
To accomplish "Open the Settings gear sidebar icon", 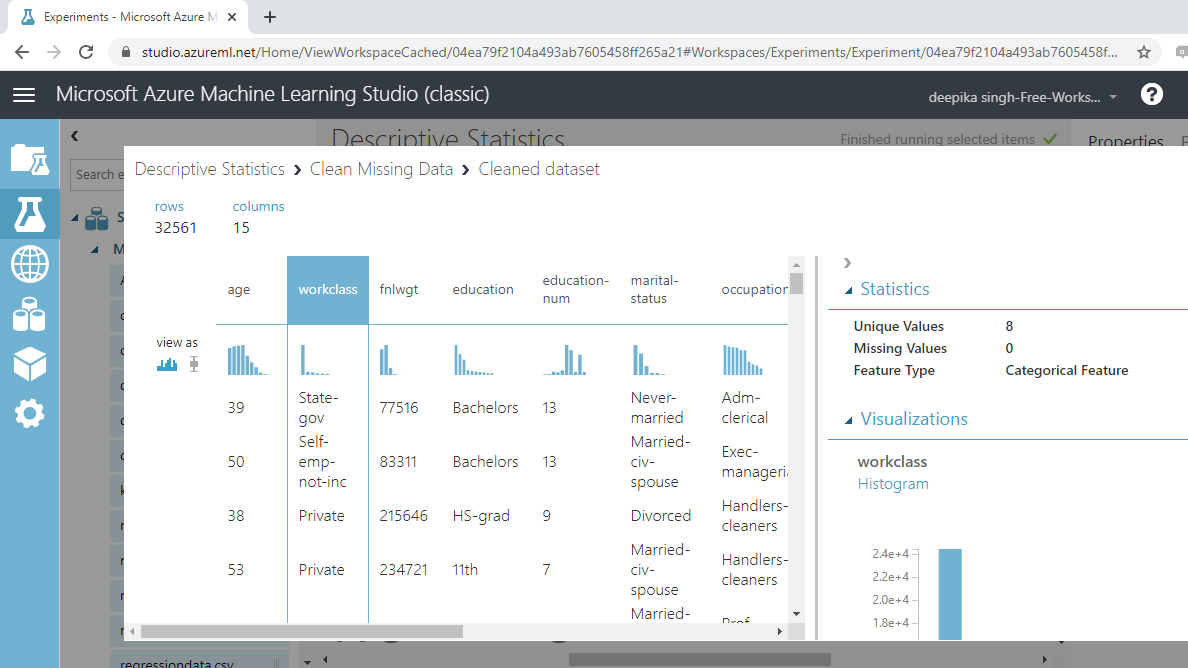I will [x=30, y=414].
